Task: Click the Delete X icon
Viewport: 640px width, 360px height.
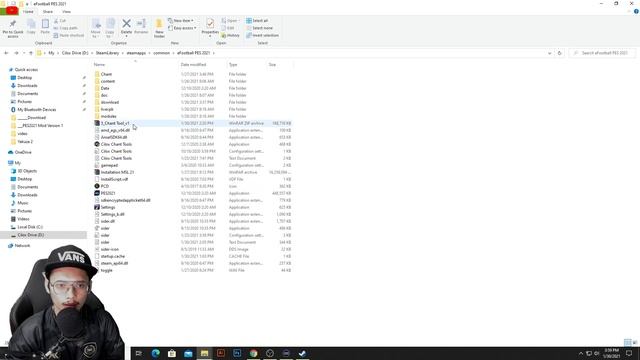Action: click(x=127, y=24)
